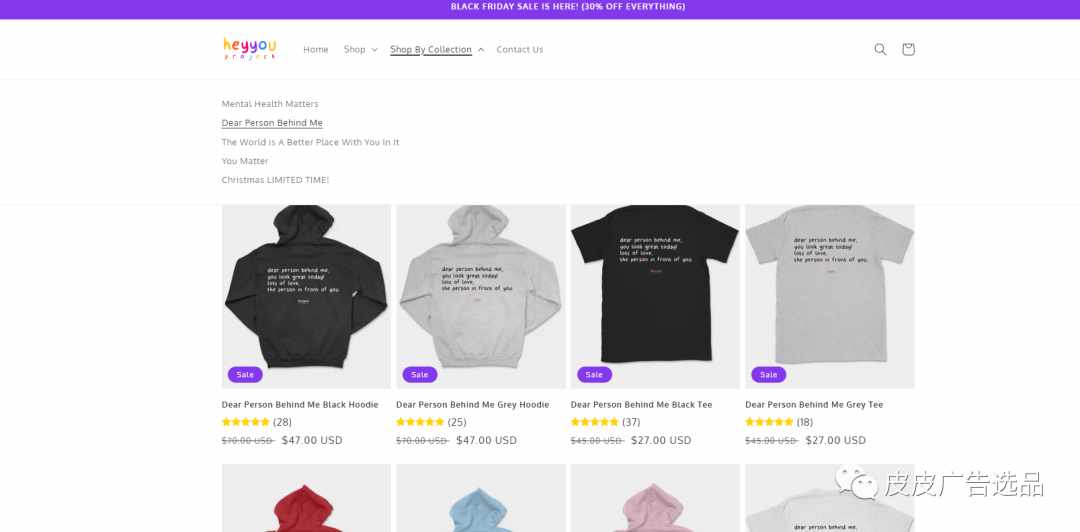Open the search magnifier icon
Viewport: 1080px width, 532px height.
(880, 49)
